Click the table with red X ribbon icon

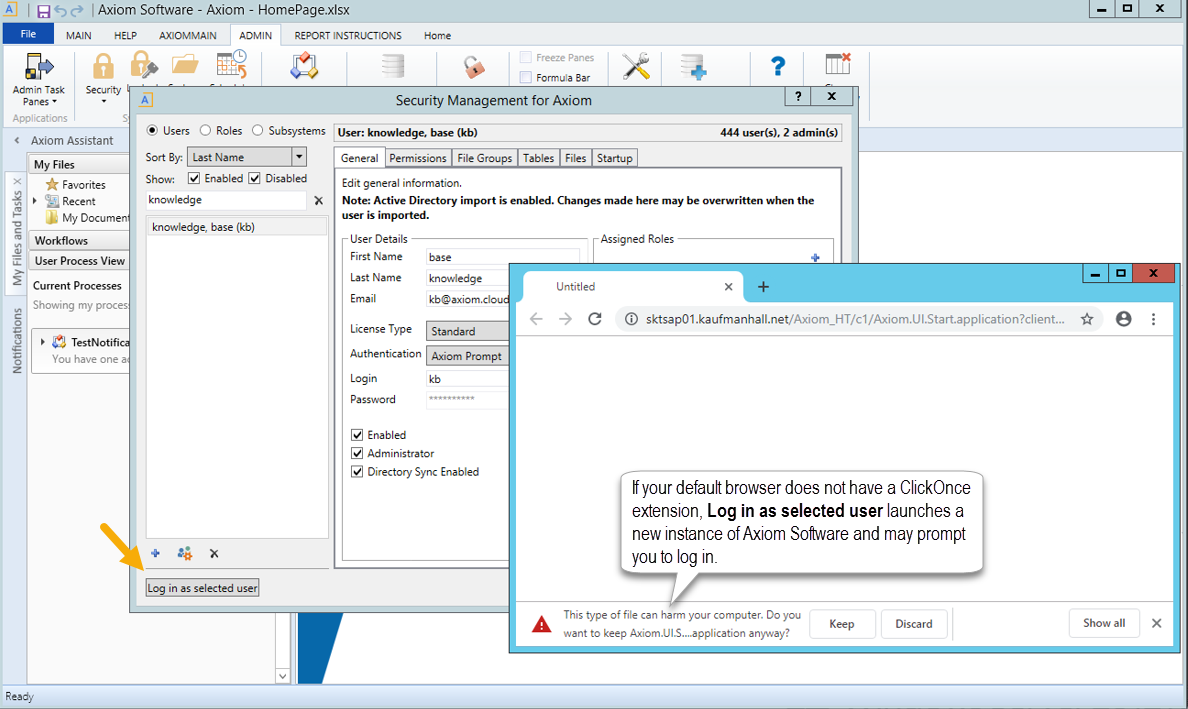coord(837,64)
